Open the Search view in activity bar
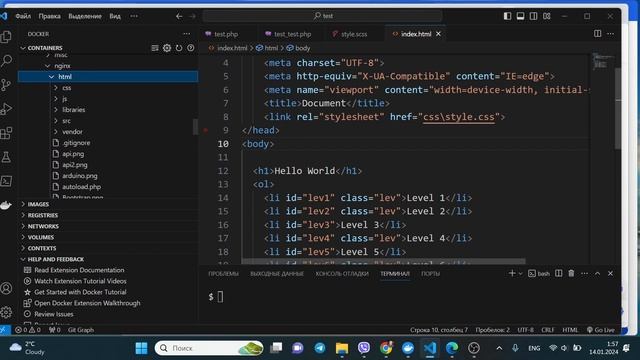 point(6,61)
